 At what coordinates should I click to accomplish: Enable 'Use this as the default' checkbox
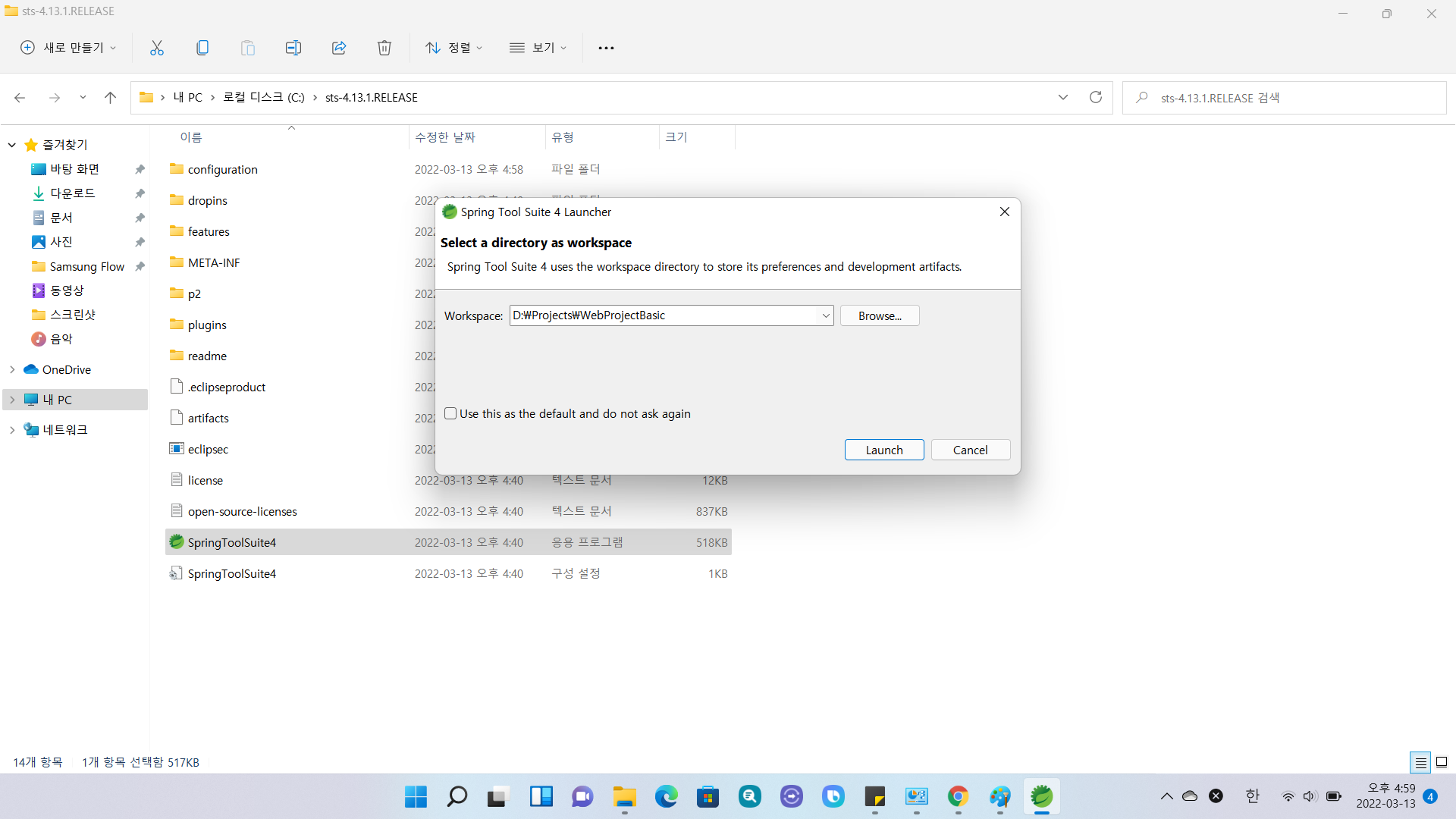(450, 413)
